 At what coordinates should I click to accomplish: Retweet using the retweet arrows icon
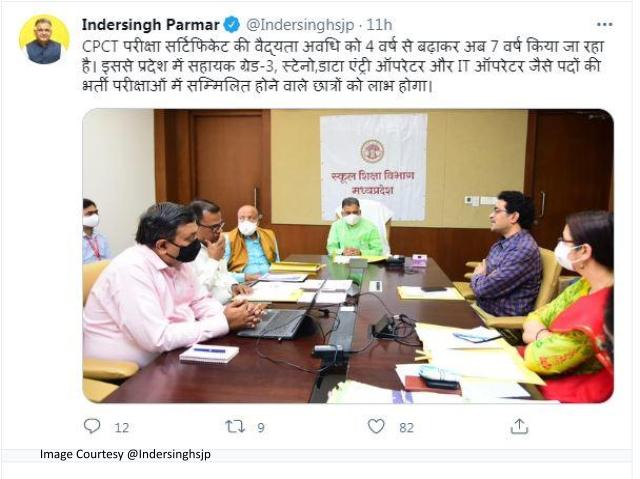236,427
